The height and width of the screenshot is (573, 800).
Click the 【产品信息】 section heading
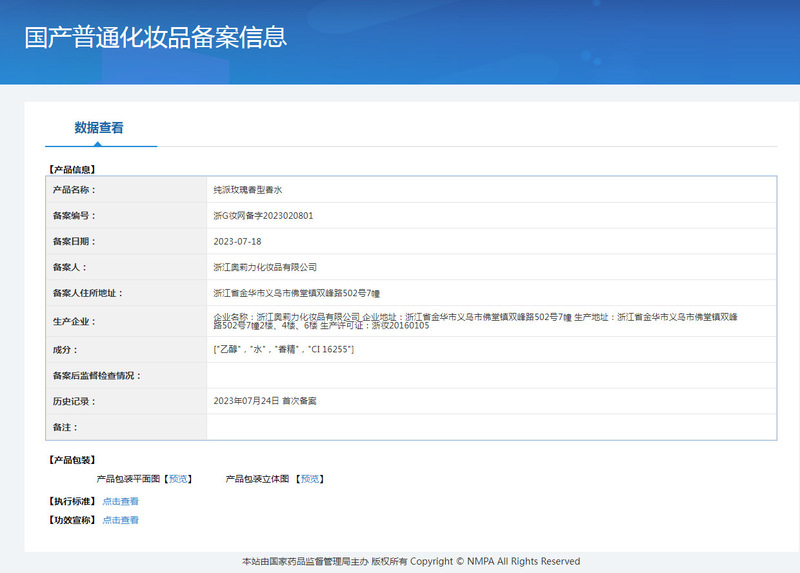[x=71, y=169]
